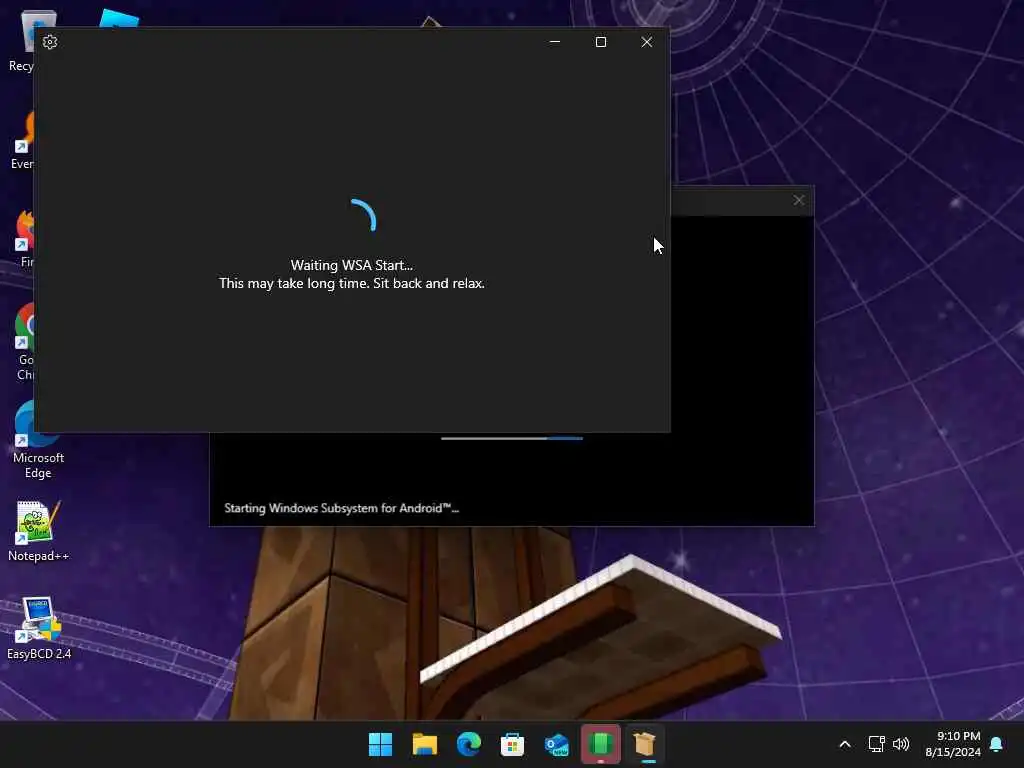Close the Waiting WSA Start window

point(647,42)
